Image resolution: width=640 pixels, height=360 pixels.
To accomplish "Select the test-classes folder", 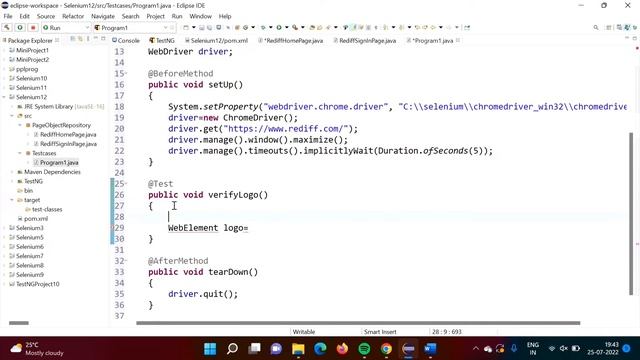I will pyautogui.click(x=43, y=209).
